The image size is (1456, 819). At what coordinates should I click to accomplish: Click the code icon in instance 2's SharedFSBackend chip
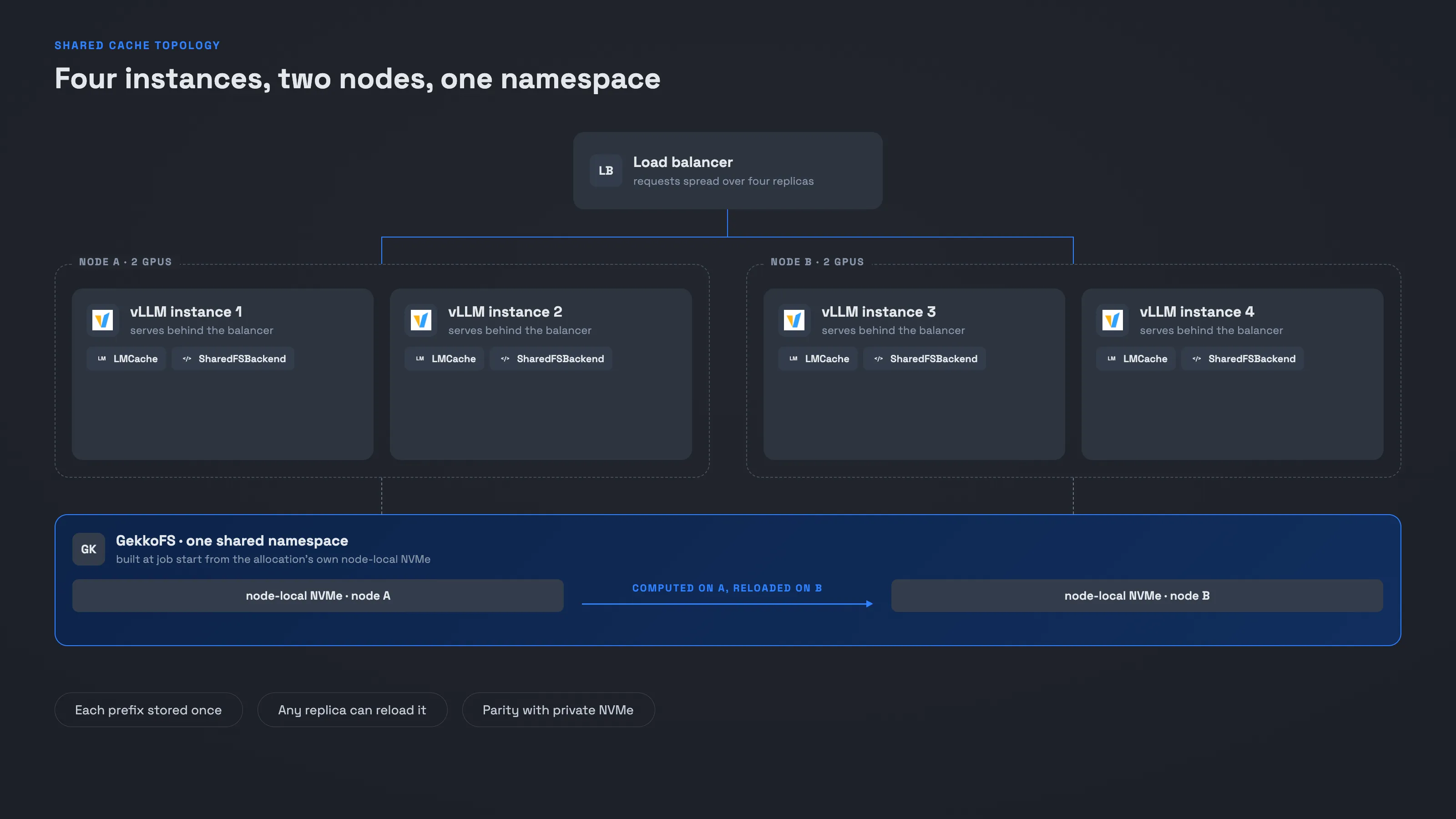click(x=506, y=359)
